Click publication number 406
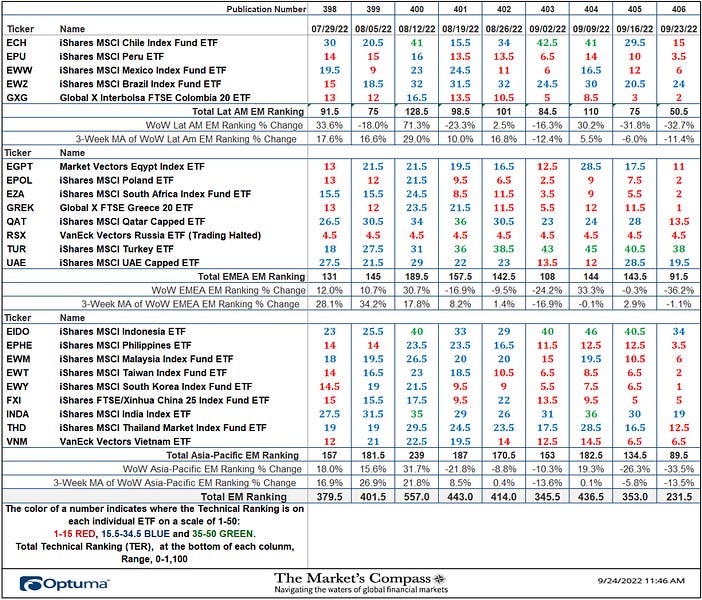 [x=679, y=9]
